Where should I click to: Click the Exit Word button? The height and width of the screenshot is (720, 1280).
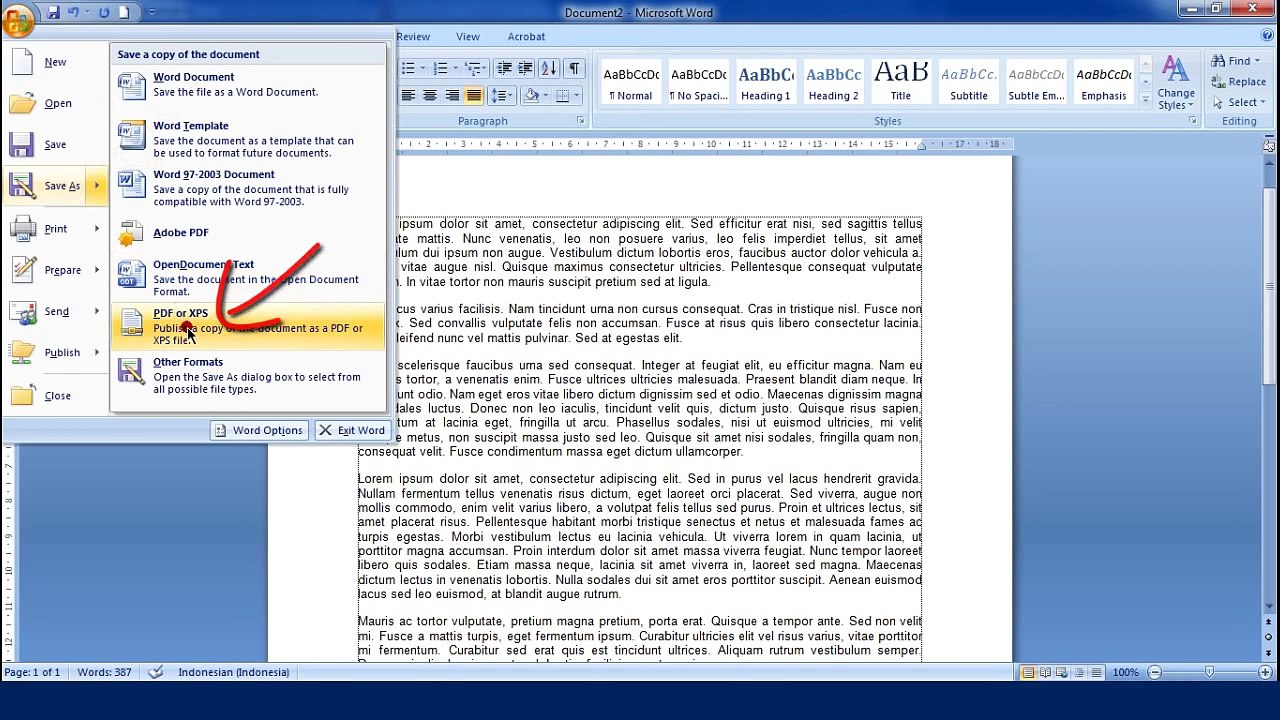(x=351, y=431)
